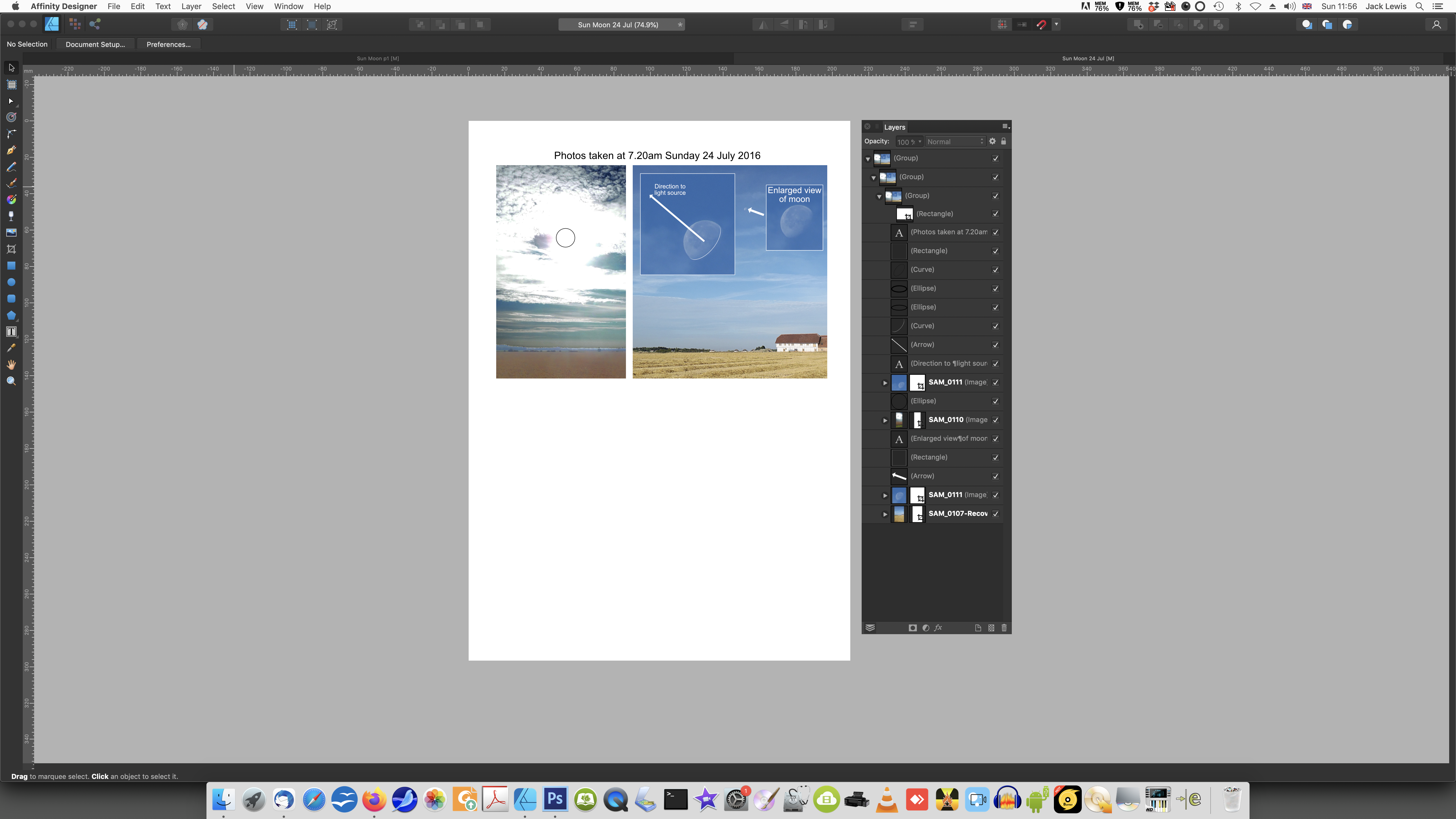
Task: Switch to Sun Moon p1 [M] tab
Action: pos(378,58)
